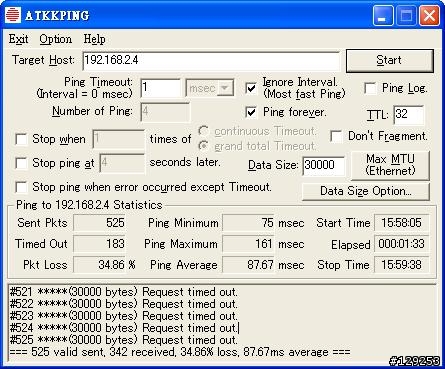
Task: Click the Pkt Loss value 34.86
Action: pos(99,265)
